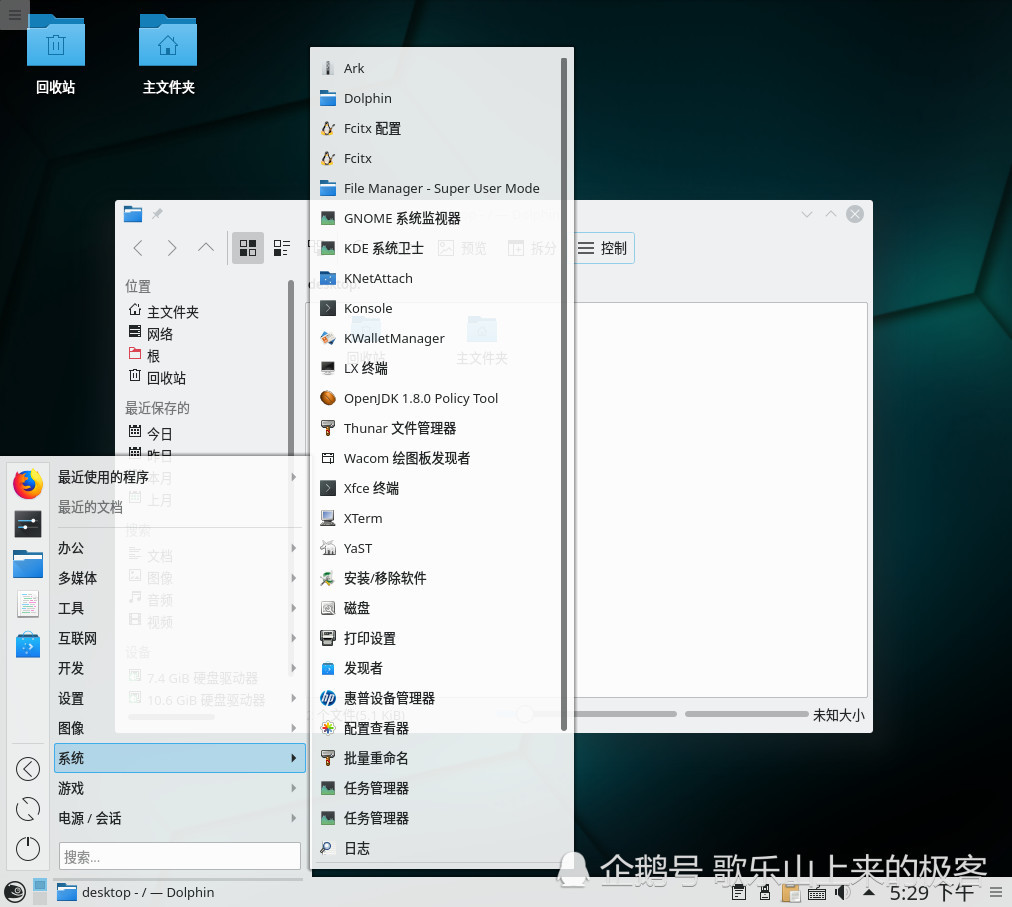The width and height of the screenshot is (1012, 907).
Task: Show hidden tray icons with up arrow
Action: click(x=869, y=893)
